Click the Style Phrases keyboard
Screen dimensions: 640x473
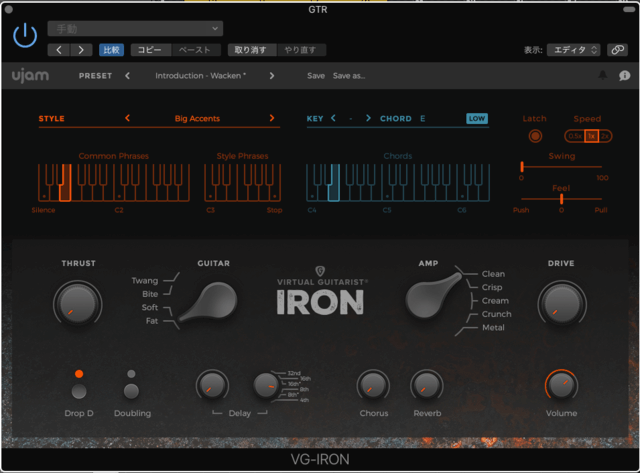coord(242,183)
